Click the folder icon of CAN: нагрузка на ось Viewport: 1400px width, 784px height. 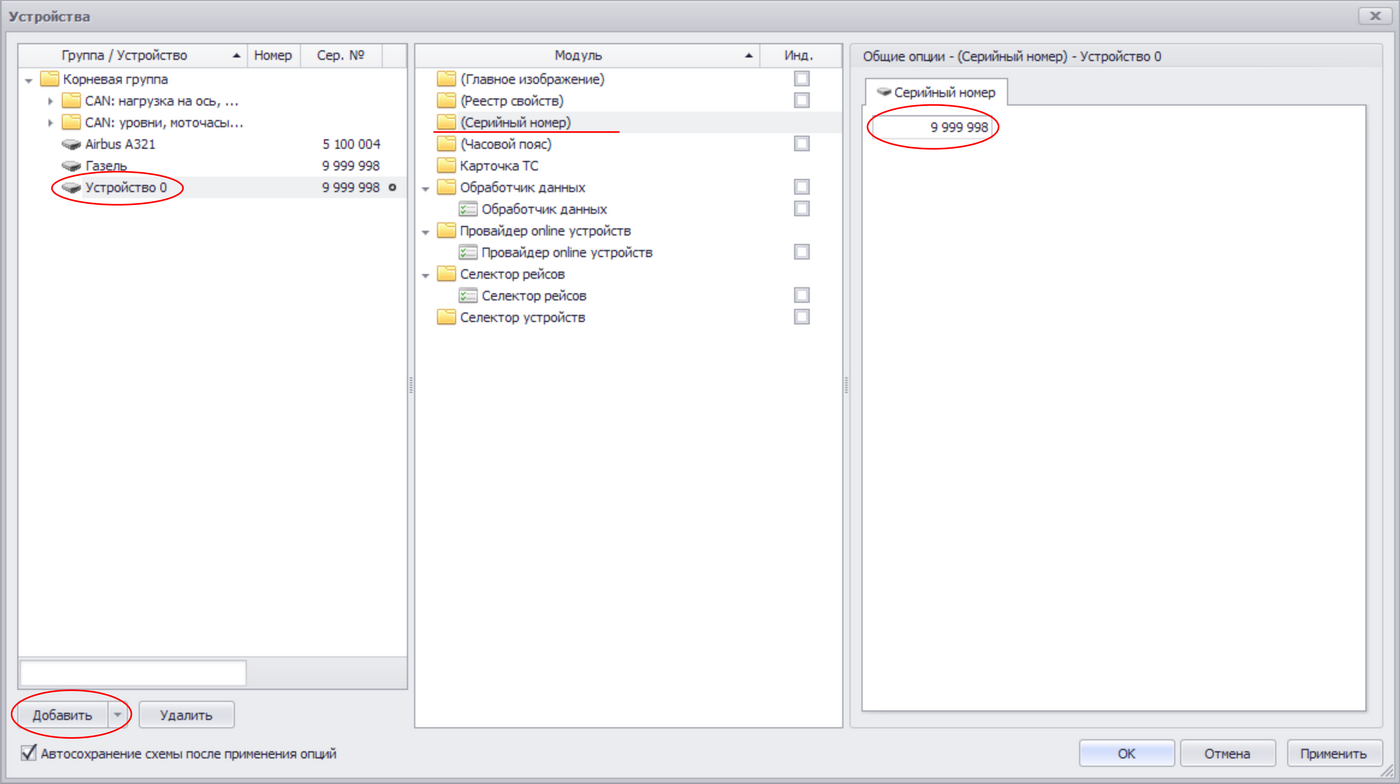[x=71, y=101]
